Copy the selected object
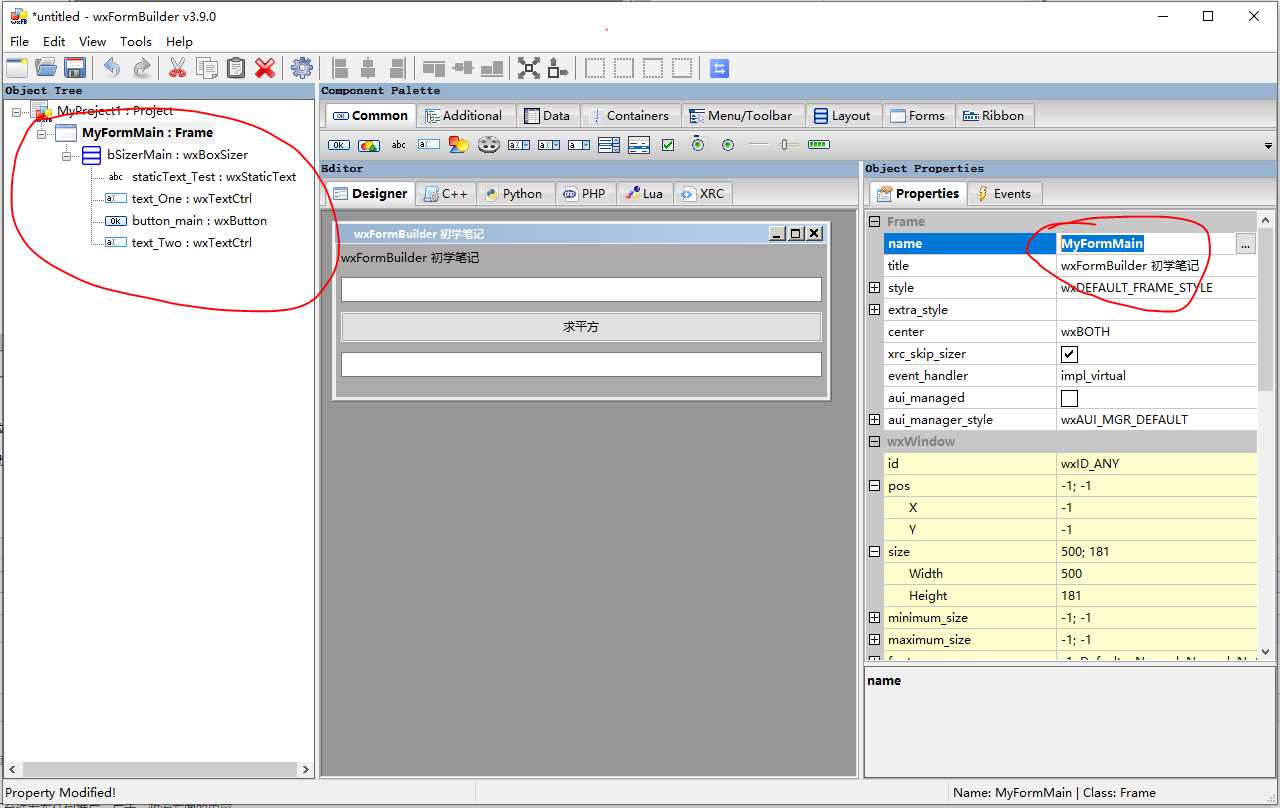The height and width of the screenshot is (808, 1280). tap(207, 68)
